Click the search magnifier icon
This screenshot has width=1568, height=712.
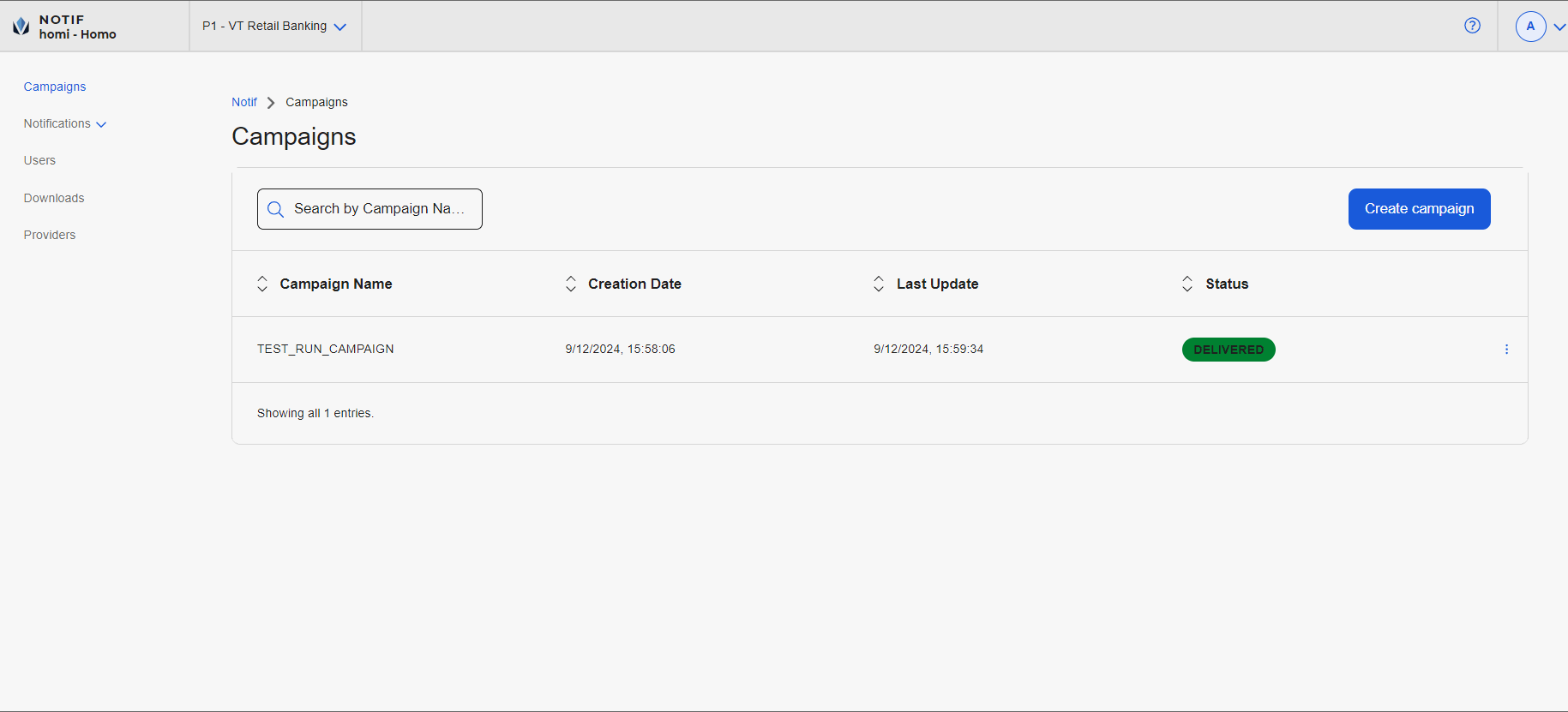point(275,209)
